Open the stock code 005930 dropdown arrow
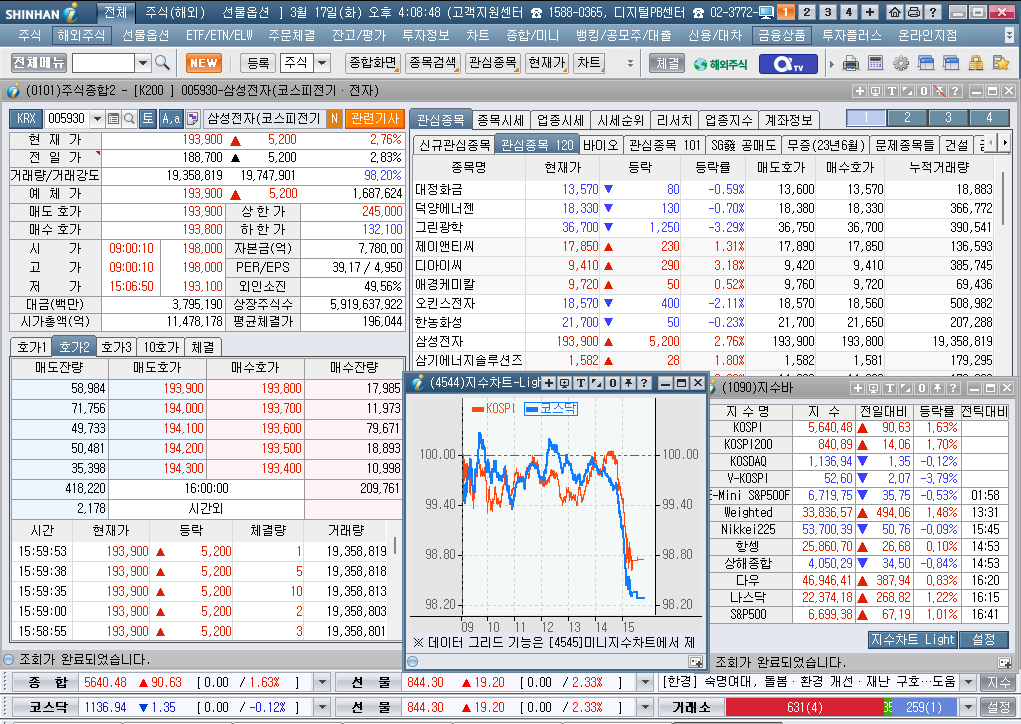Screen dimensions: 1021x724 (97, 118)
